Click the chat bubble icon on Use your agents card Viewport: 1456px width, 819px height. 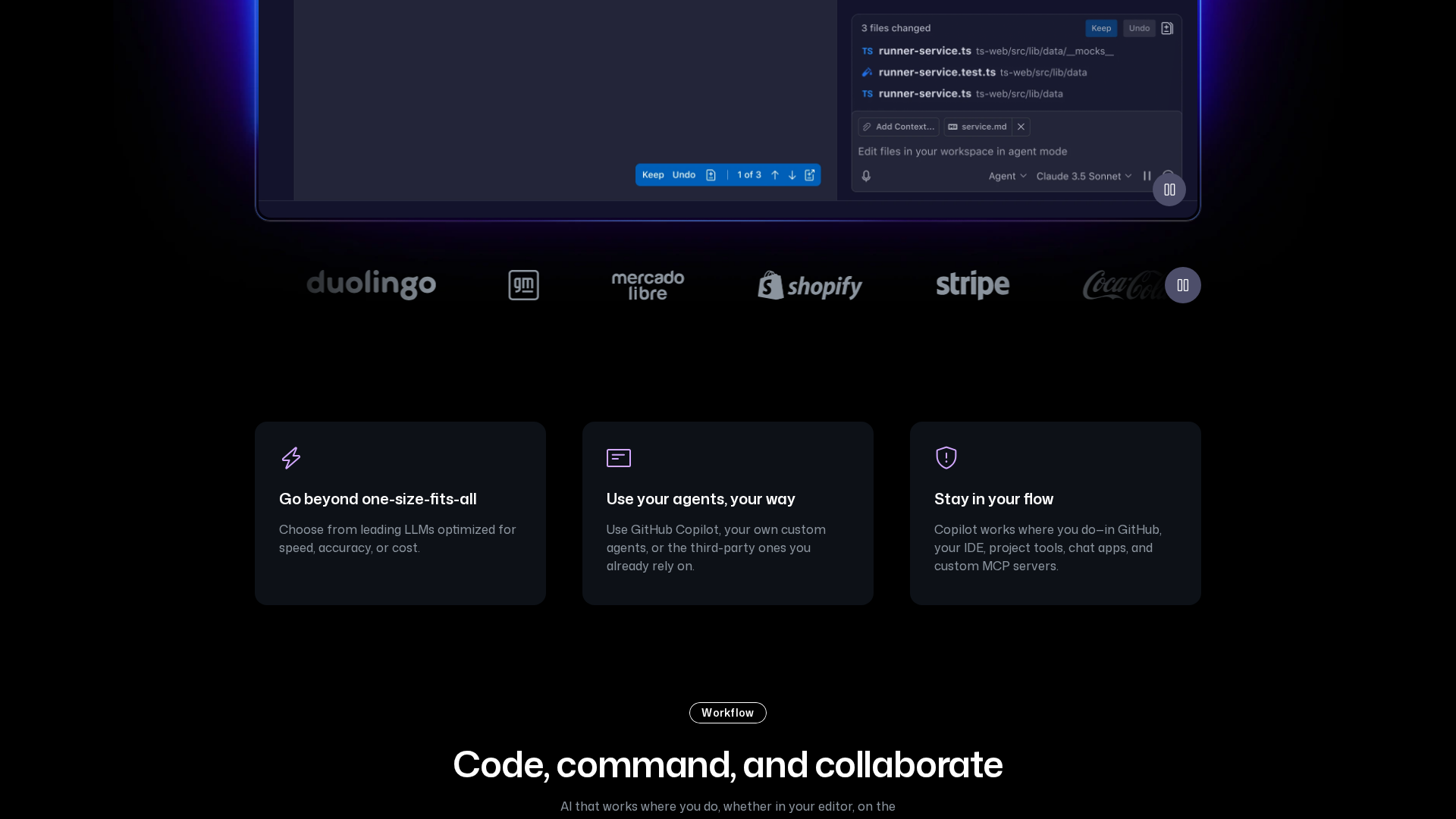point(619,458)
